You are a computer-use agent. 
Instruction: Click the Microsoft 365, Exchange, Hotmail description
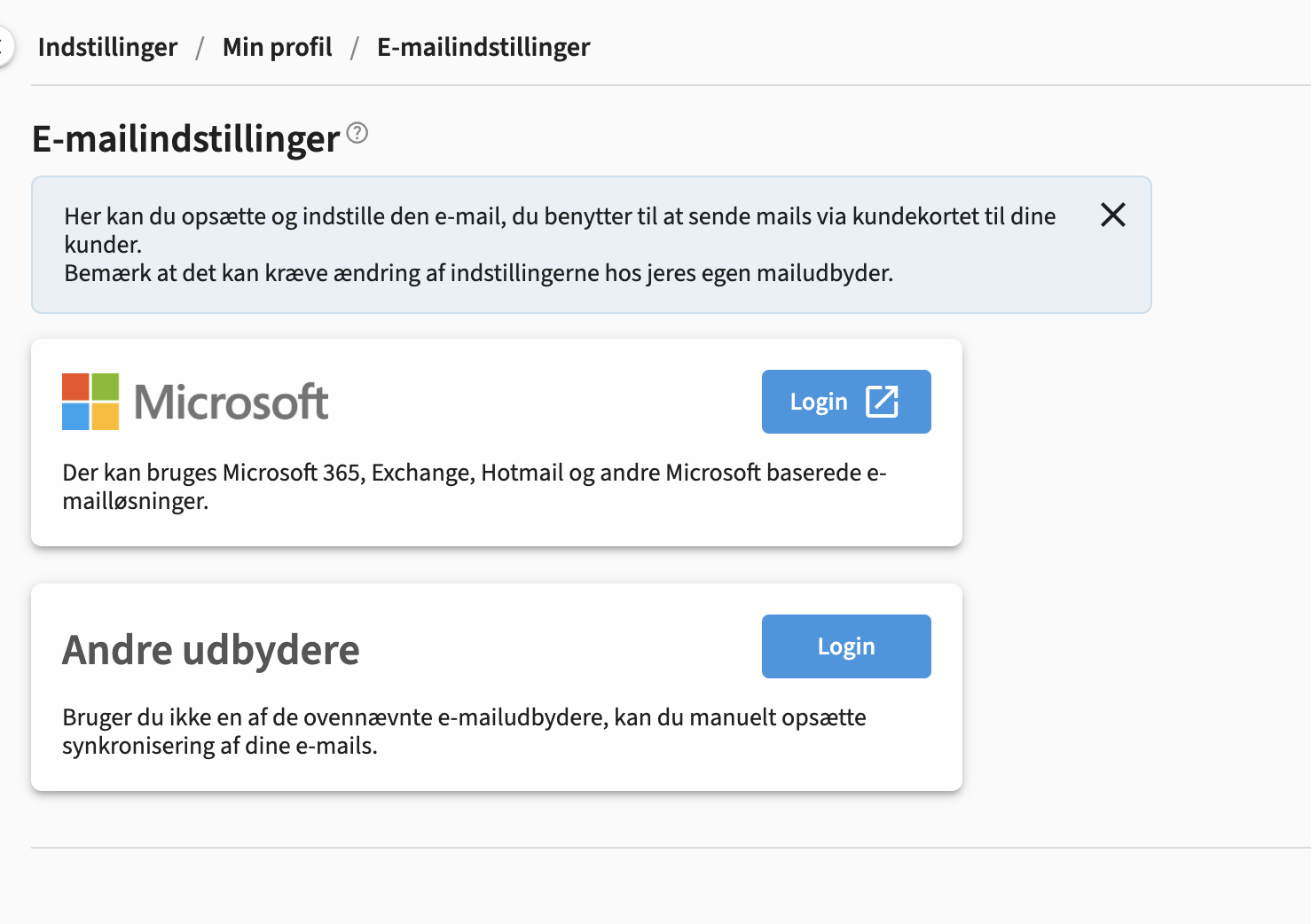[x=475, y=487]
